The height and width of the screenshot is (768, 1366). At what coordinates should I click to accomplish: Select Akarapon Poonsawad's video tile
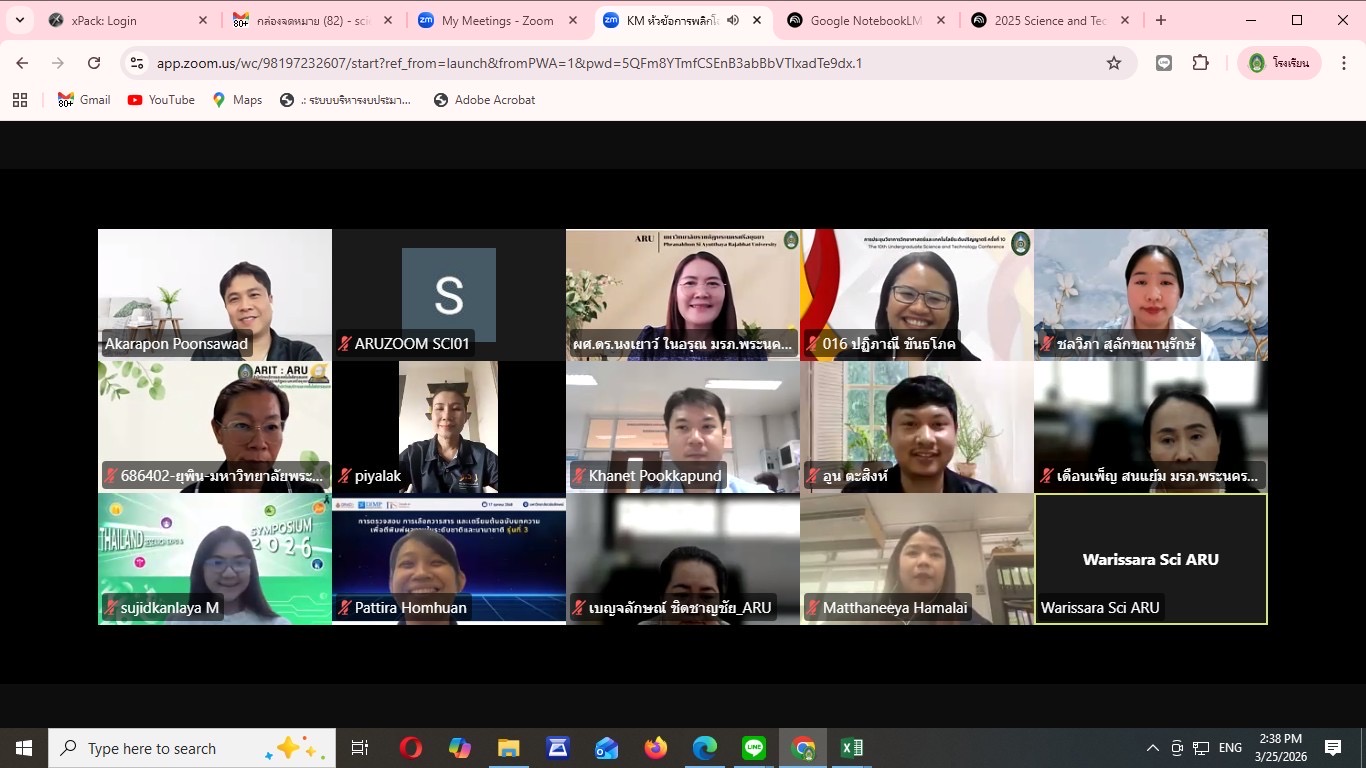[214, 294]
